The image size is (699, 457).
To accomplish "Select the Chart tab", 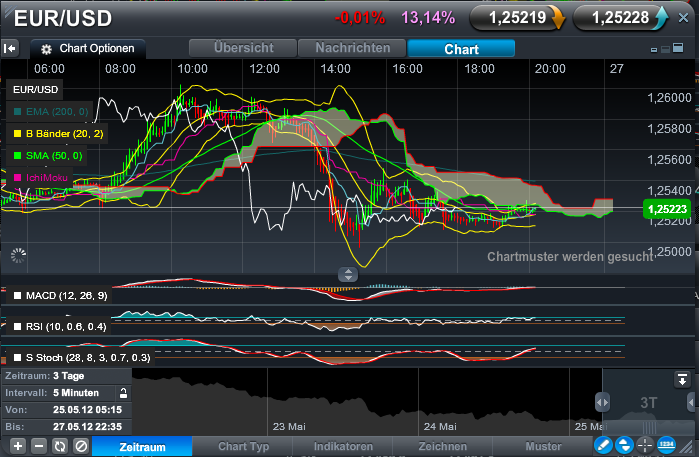I will pyautogui.click(x=461, y=49).
